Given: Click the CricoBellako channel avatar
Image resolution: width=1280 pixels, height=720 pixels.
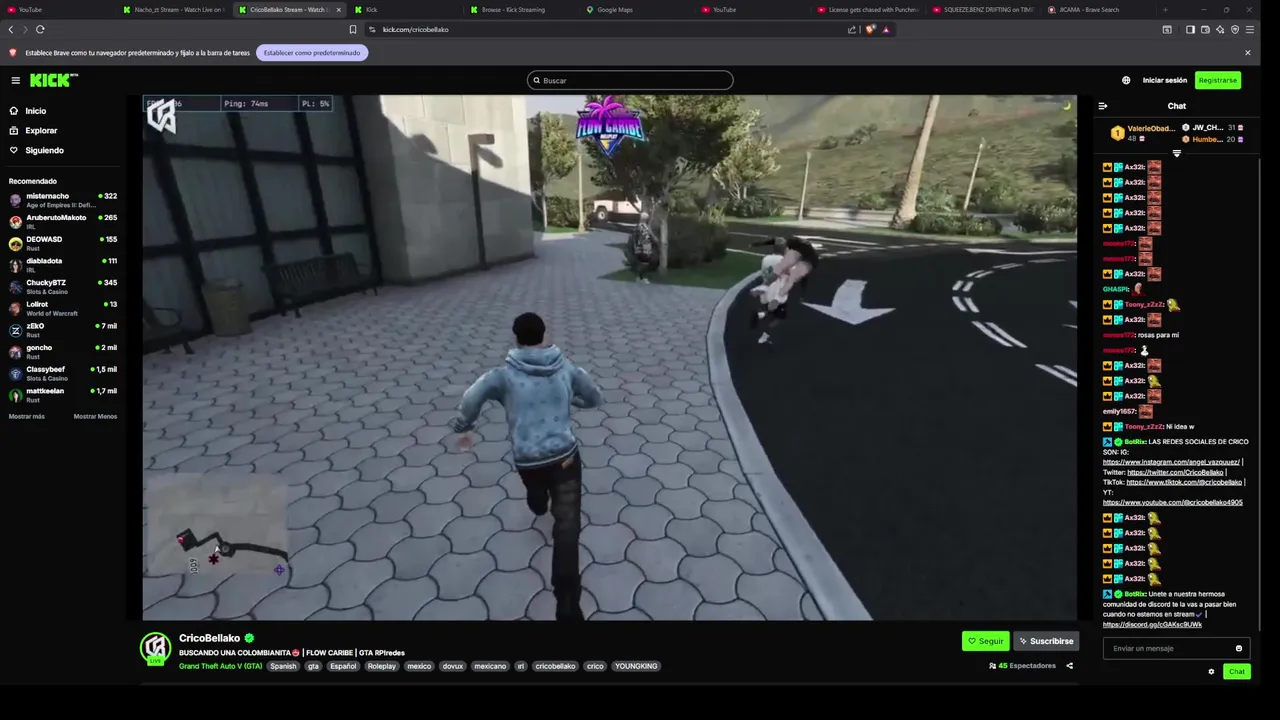Looking at the screenshot, I should coord(155,648).
